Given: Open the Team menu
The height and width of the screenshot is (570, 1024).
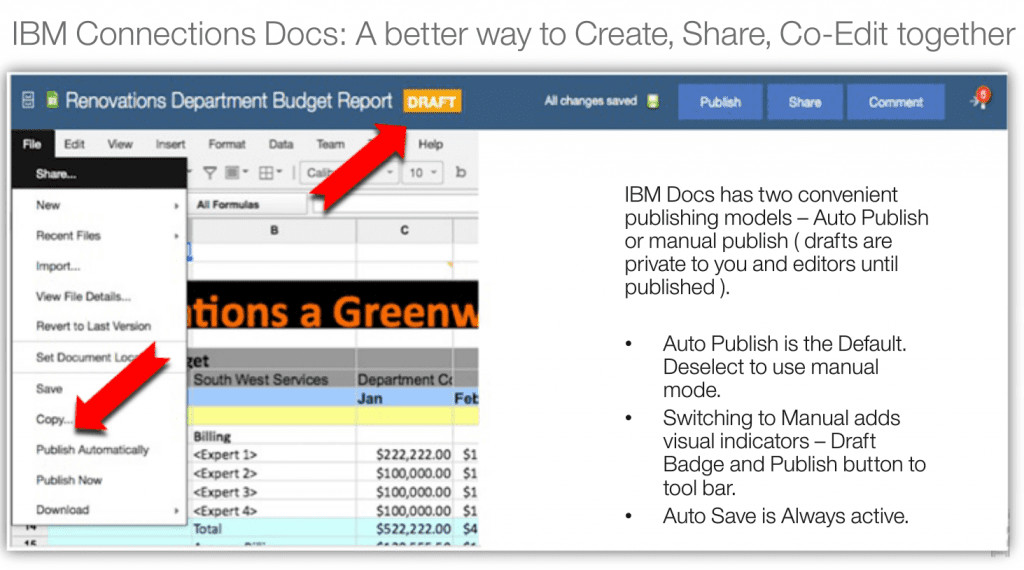Looking at the screenshot, I should click(330, 144).
